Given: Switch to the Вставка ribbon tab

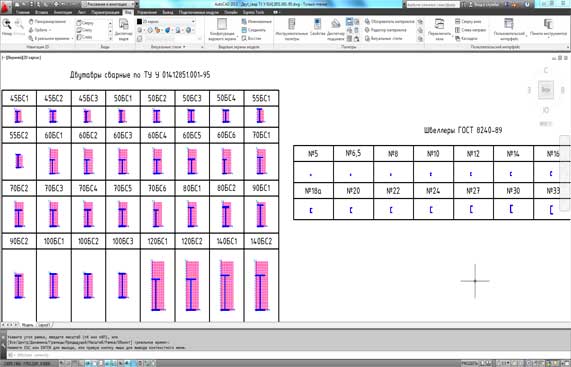Looking at the screenshot, I should (42, 12).
